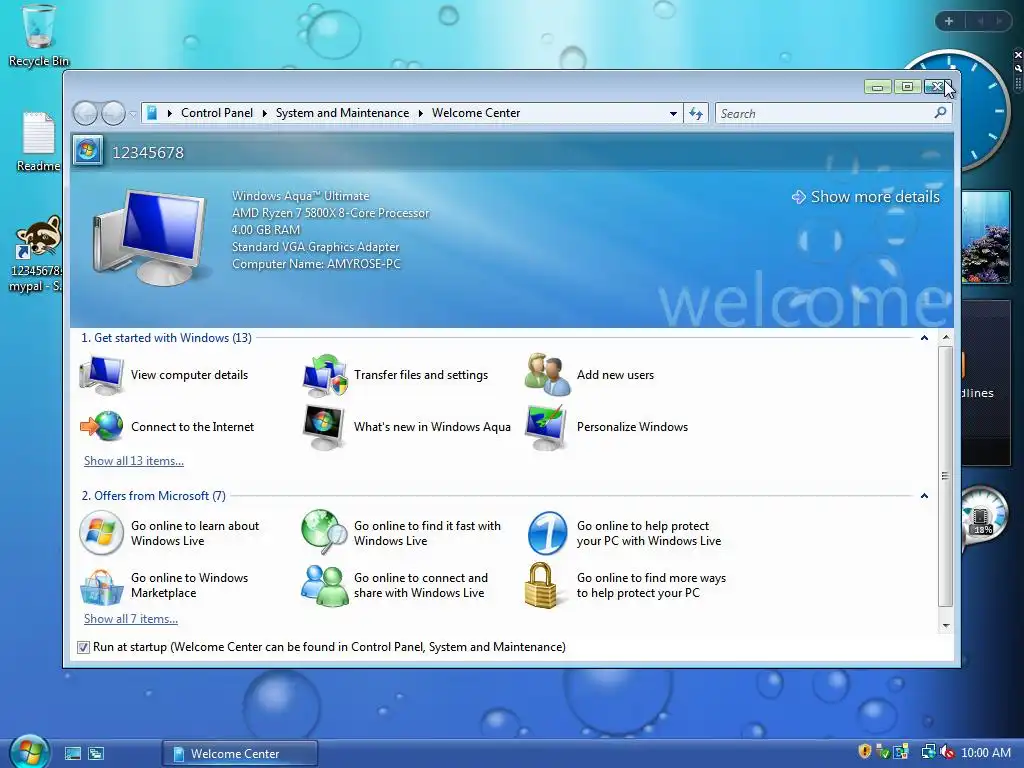Click Show all 7 items link

[x=131, y=618]
